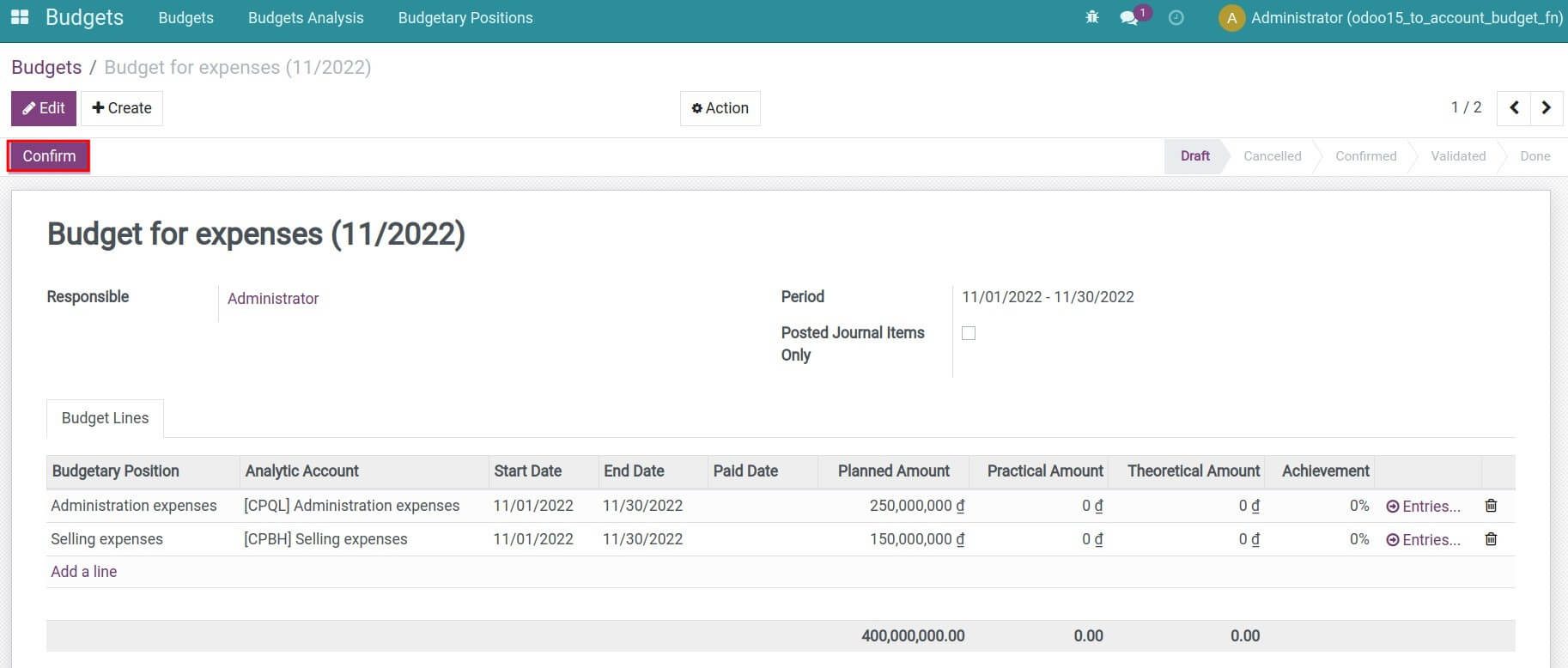Sort by Theoretical Amount column header
The height and width of the screenshot is (668, 1568).
tap(1187, 471)
